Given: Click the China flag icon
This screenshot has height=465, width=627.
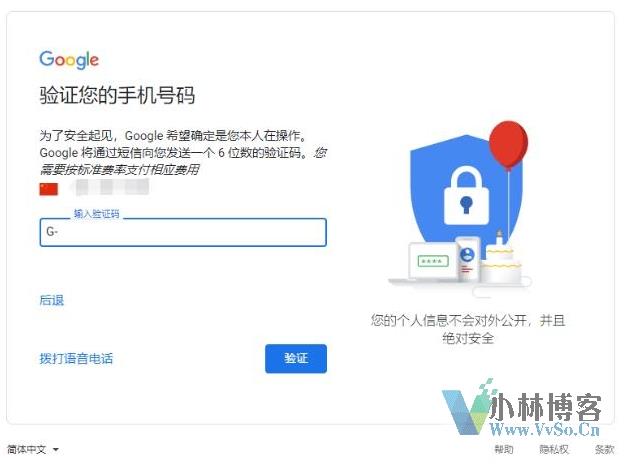Looking at the screenshot, I should [x=49, y=189].
